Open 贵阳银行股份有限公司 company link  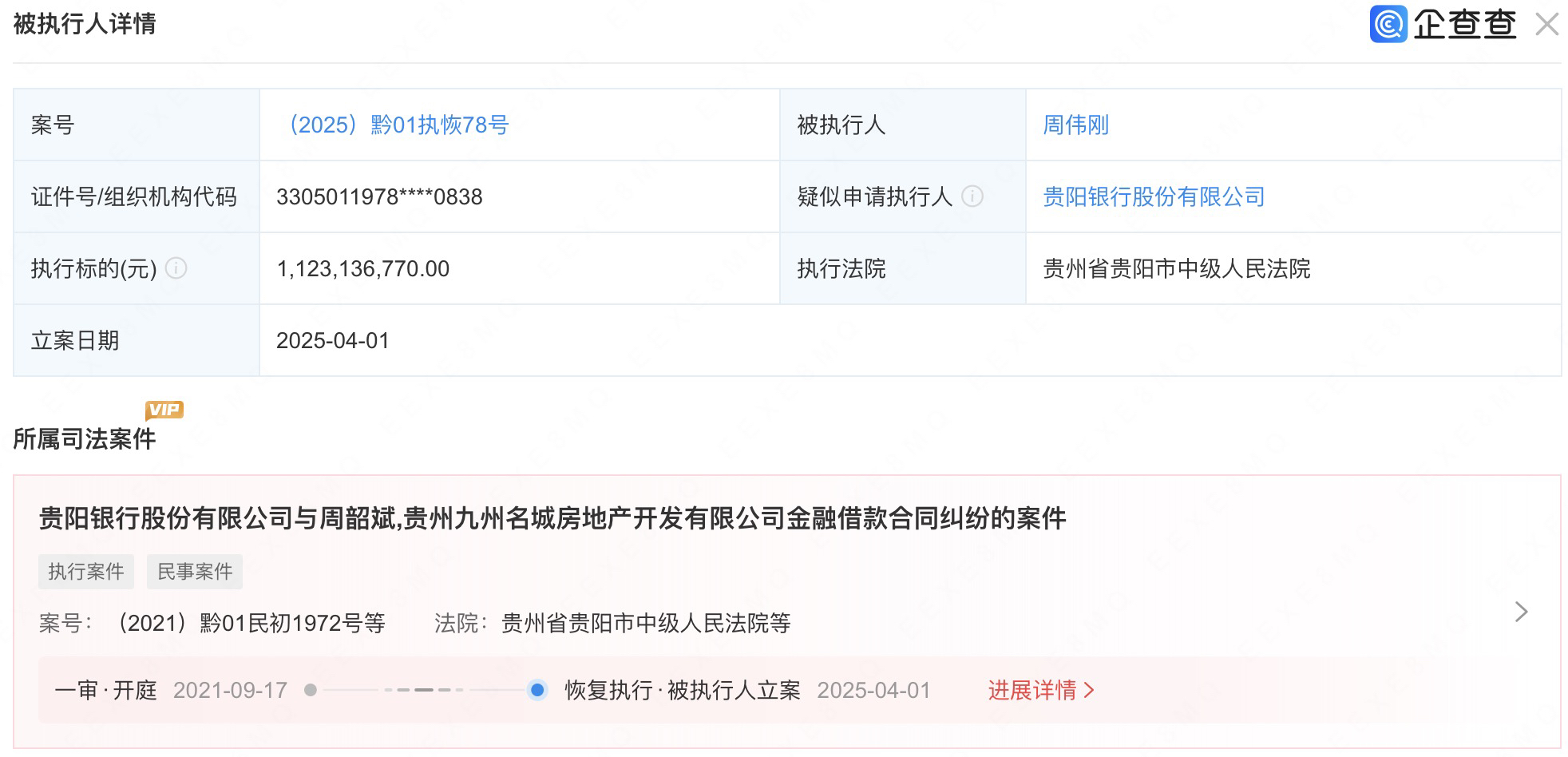[1154, 196]
